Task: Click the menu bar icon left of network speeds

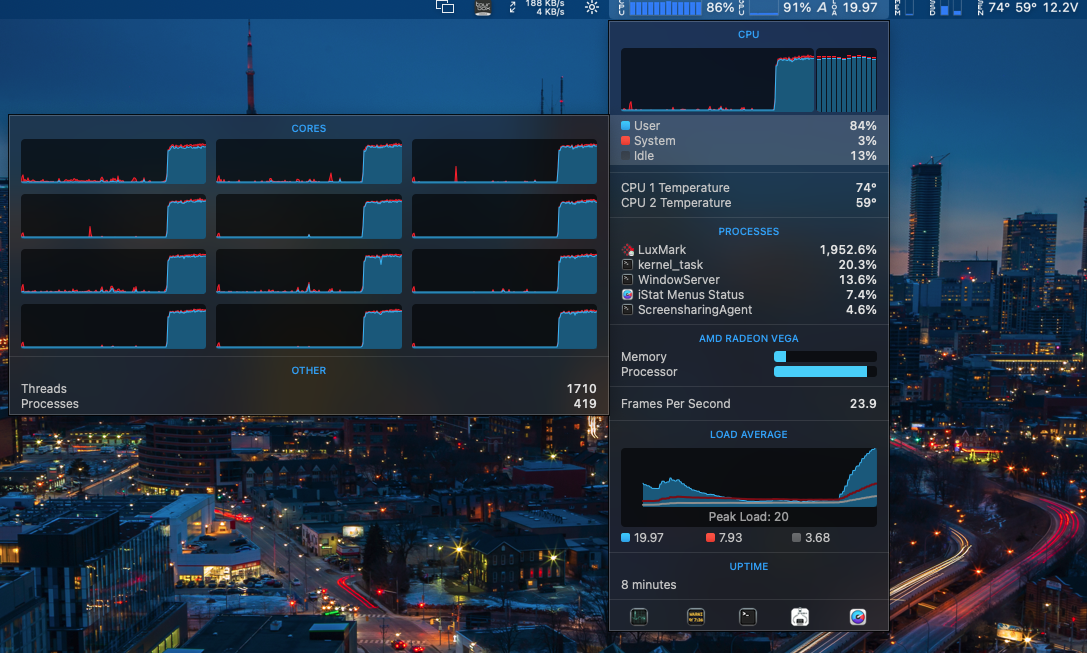Action: click(482, 7)
